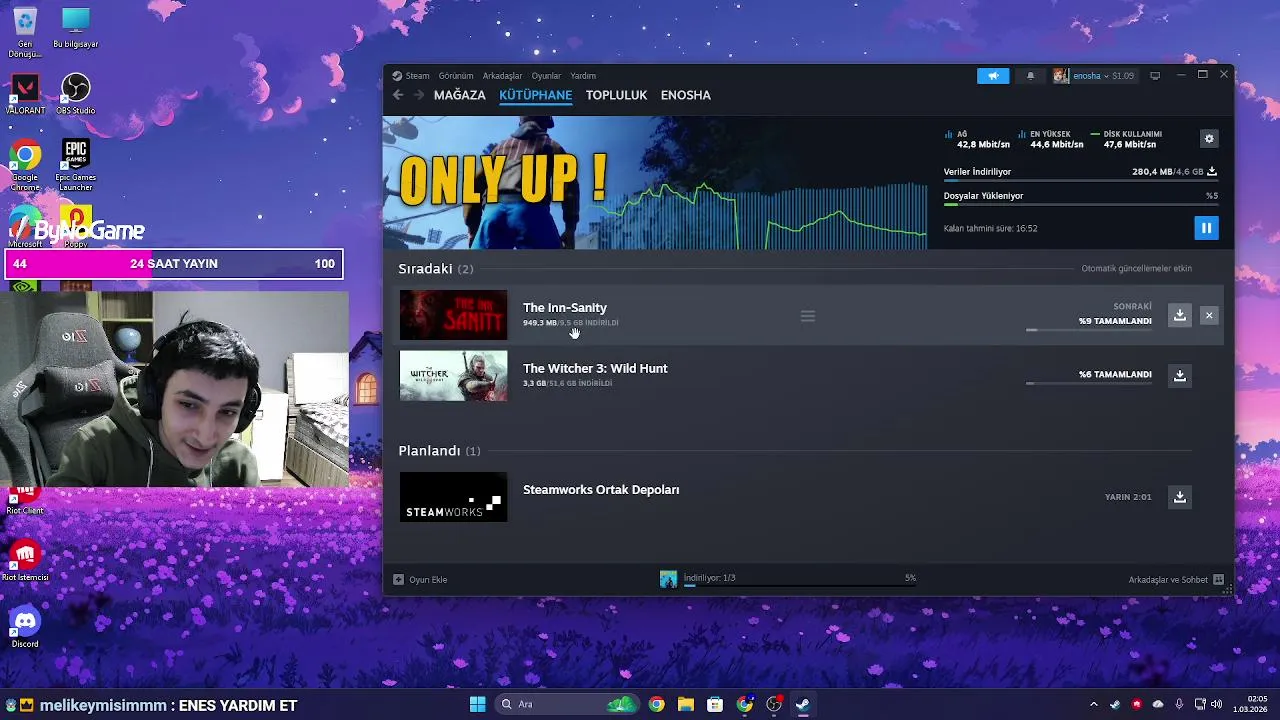Open the Görünüm menu
The width and height of the screenshot is (1280, 720).
tap(456, 76)
